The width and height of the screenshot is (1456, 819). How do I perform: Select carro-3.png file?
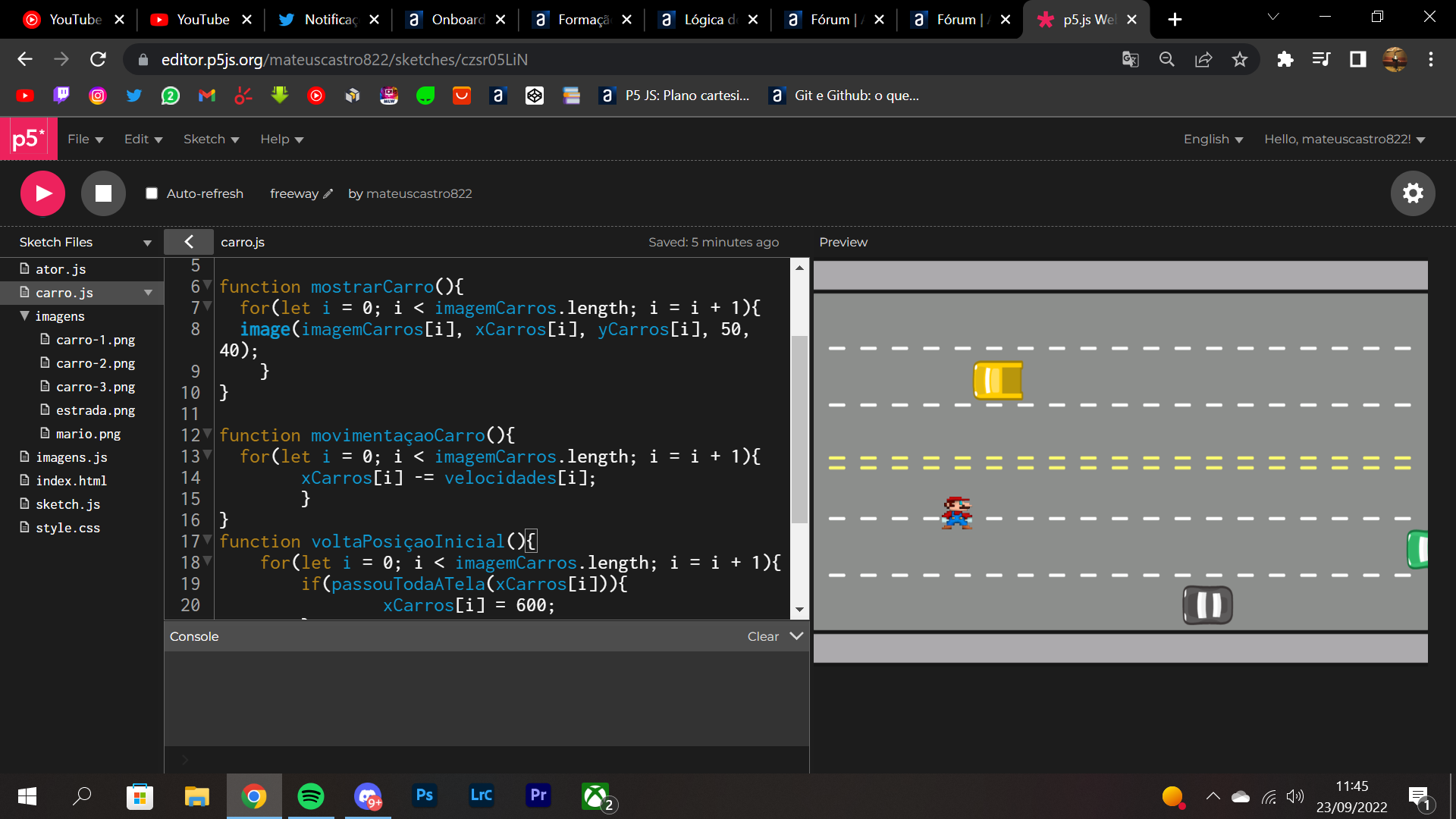[95, 387]
